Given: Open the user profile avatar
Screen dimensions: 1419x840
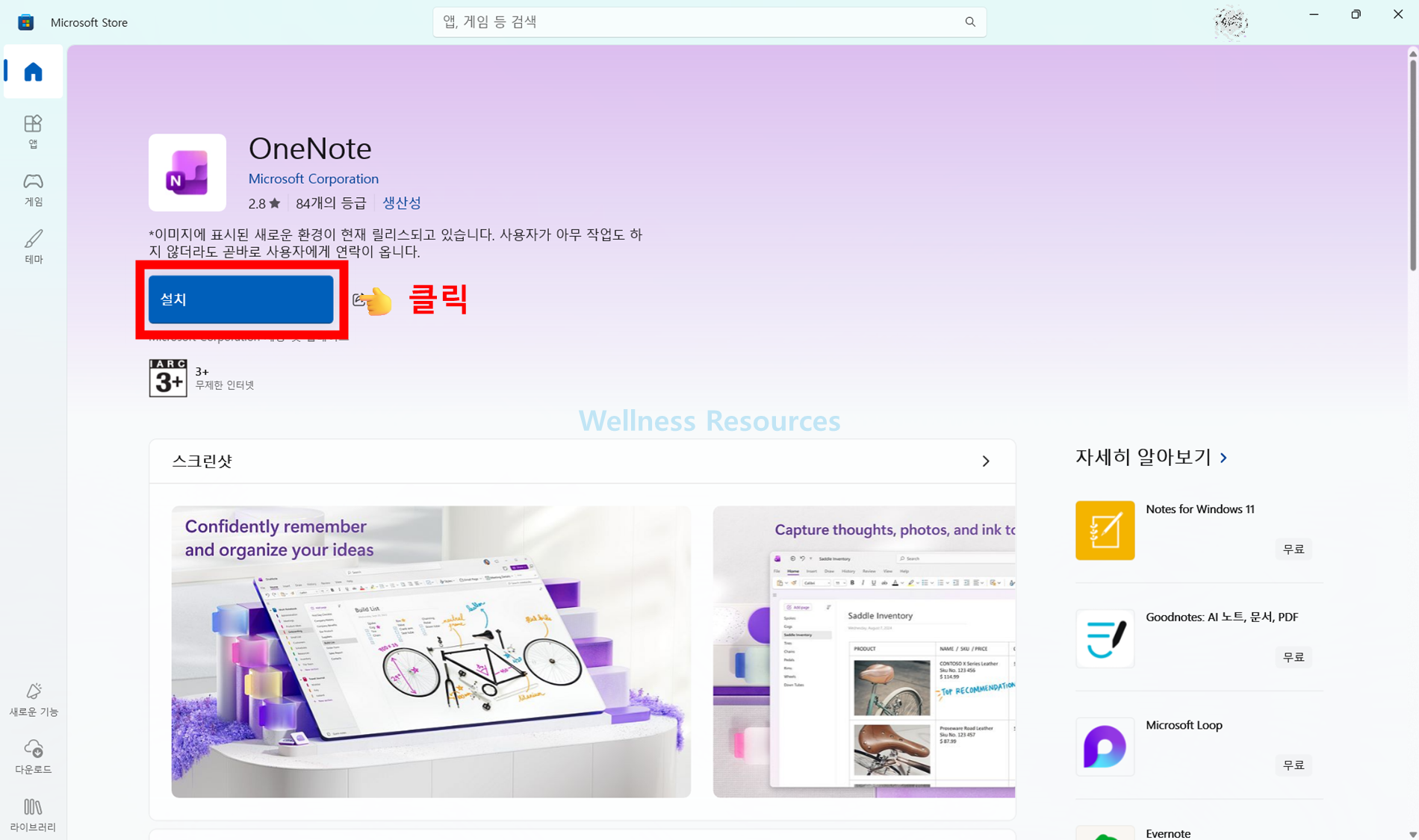Looking at the screenshot, I should click(1231, 22).
